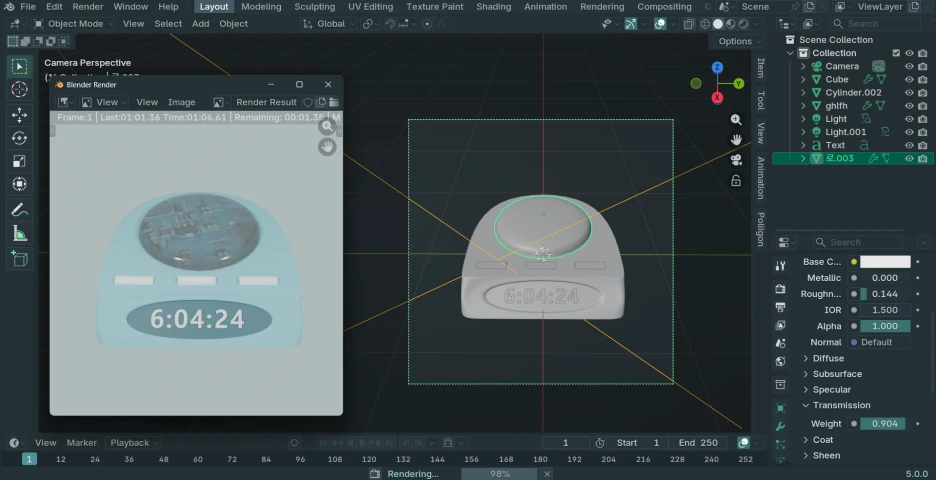
Task: Toggle eye icon for ghlfh object
Action: [x=909, y=106]
